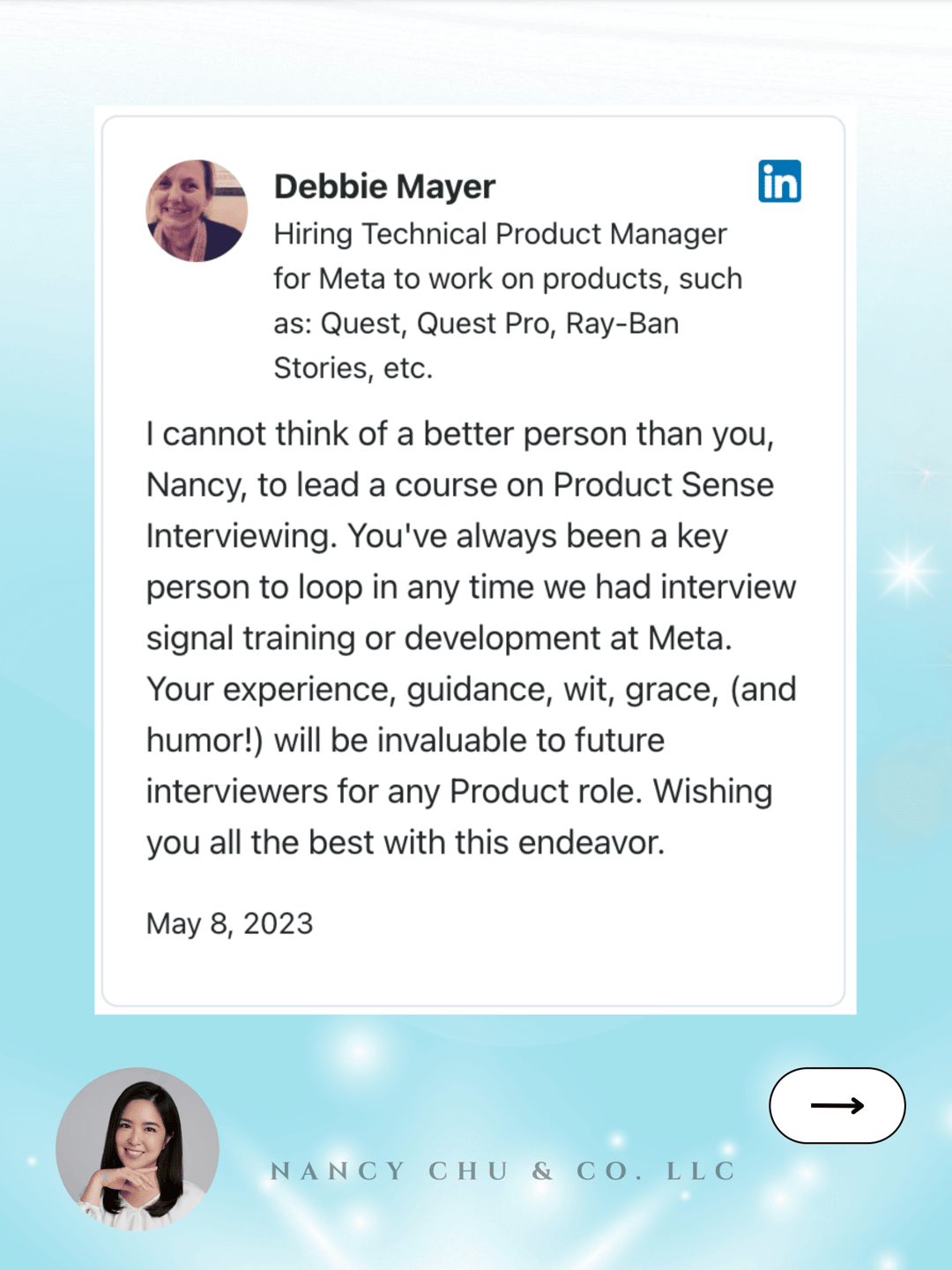Screen dimensions: 952x1270
Task: Click the next arrow button
Action: tap(837, 1105)
